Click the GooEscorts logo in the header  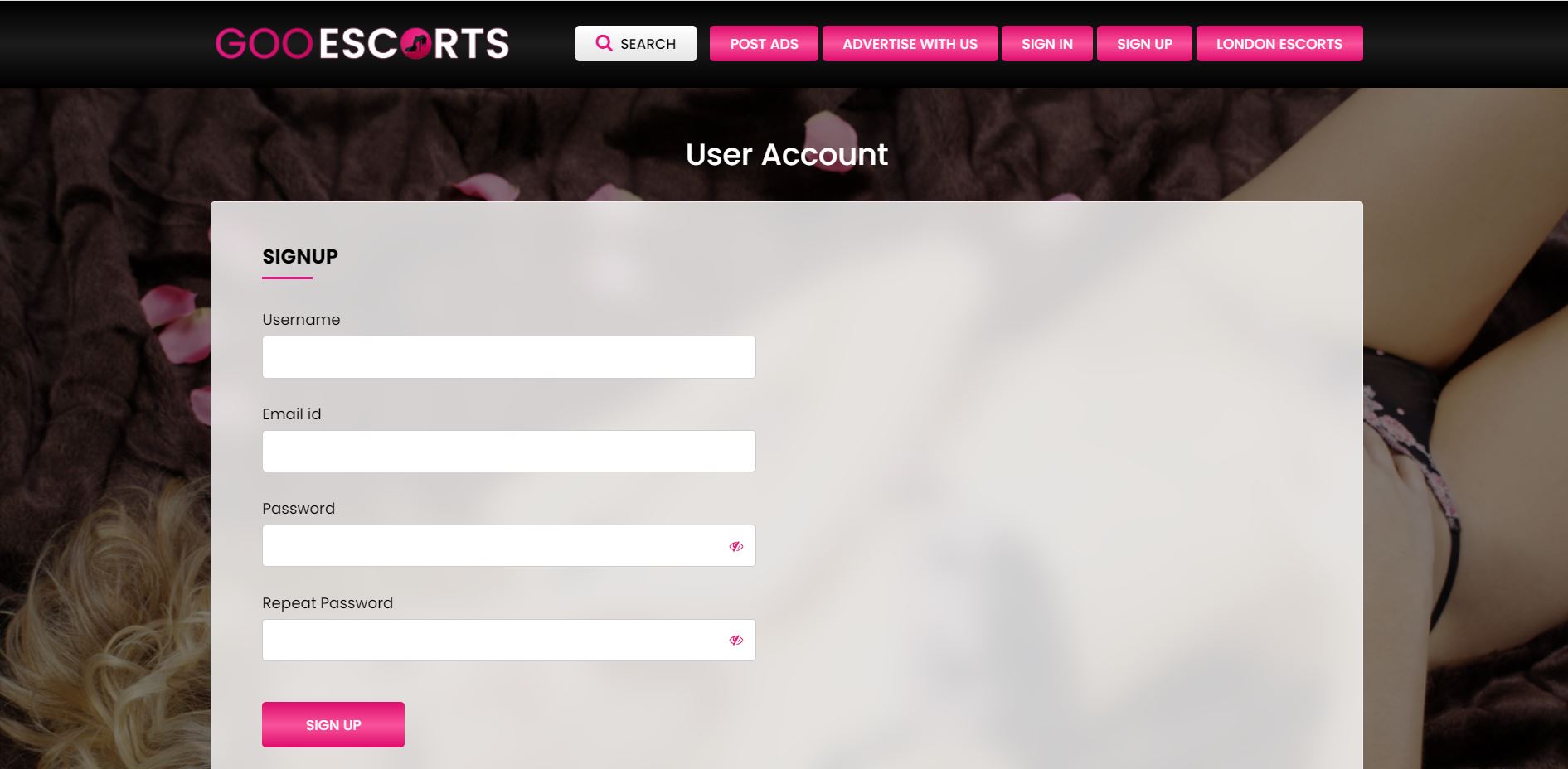coord(362,44)
